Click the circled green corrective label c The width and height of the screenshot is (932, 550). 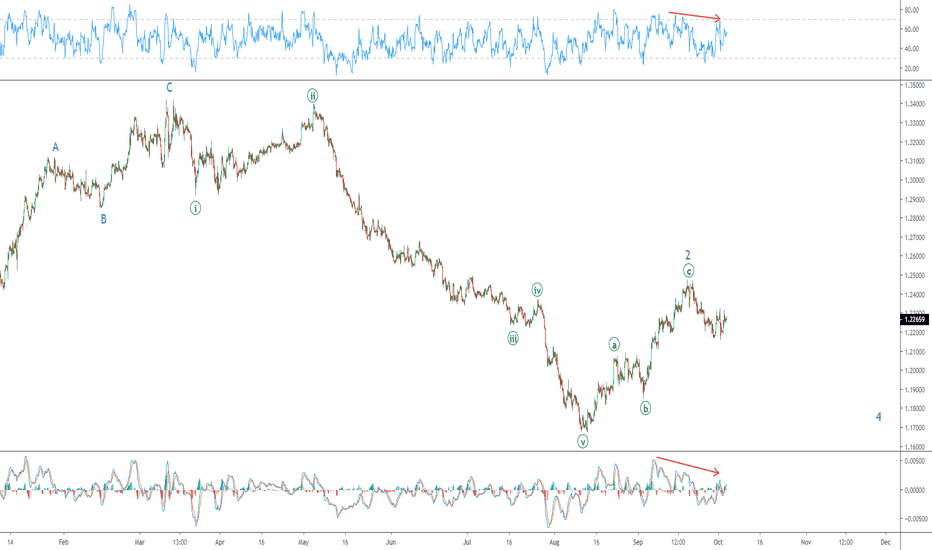pos(688,271)
